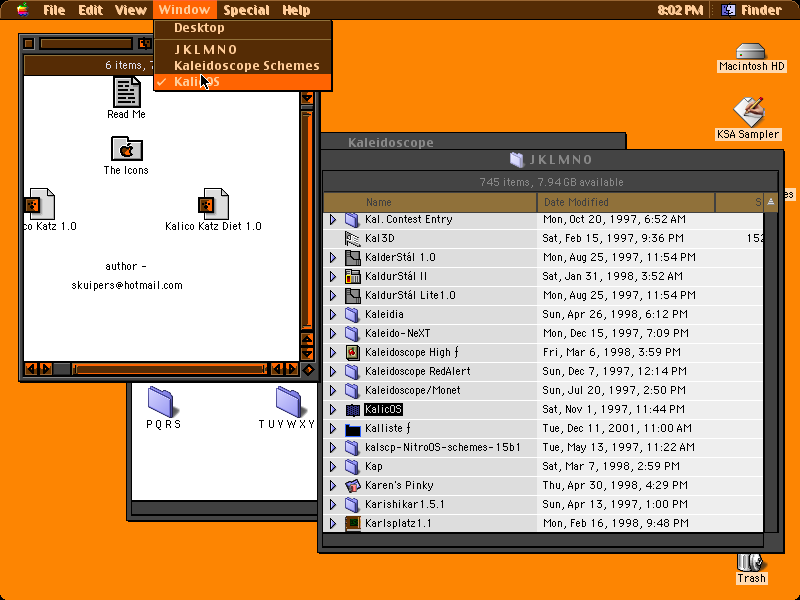
Task: Click the KaldurStál II folder icon
Action: pyautogui.click(x=352, y=277)
